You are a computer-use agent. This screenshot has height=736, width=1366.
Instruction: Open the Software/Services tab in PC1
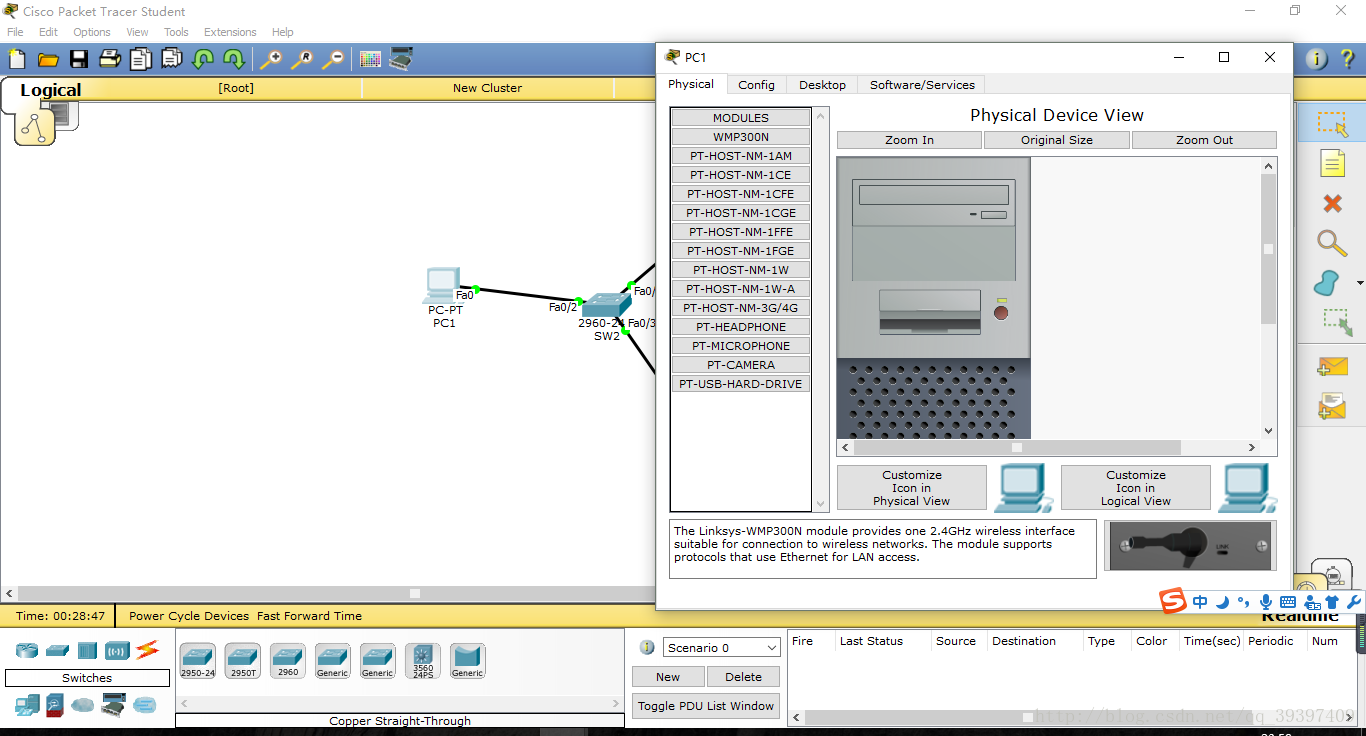pos(922,85)
